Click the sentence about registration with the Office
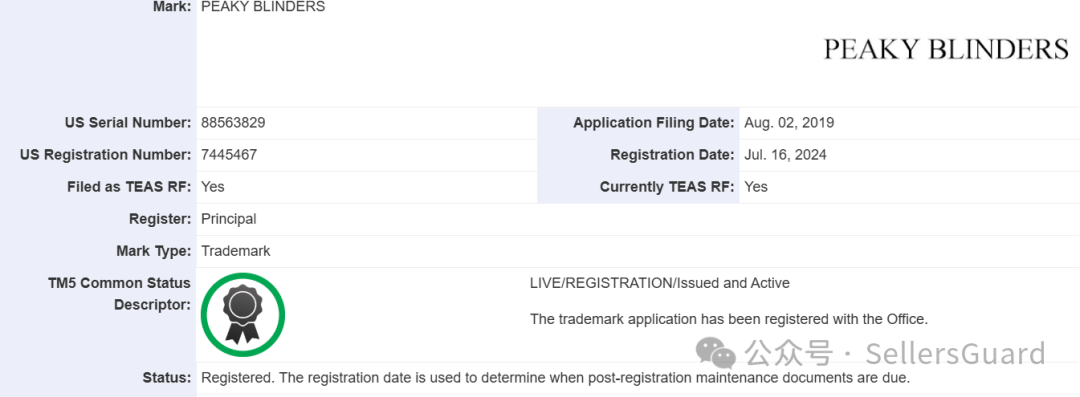 (729, 319)
